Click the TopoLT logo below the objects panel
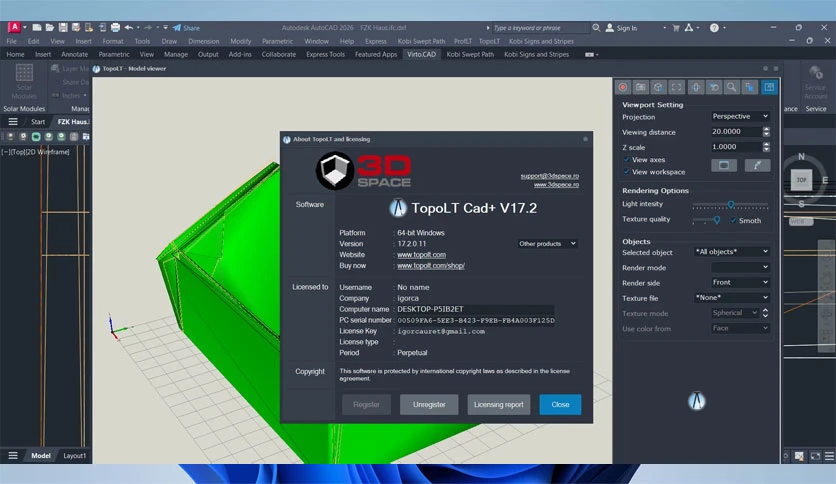836x484 pixels. (x=696, y=400)
